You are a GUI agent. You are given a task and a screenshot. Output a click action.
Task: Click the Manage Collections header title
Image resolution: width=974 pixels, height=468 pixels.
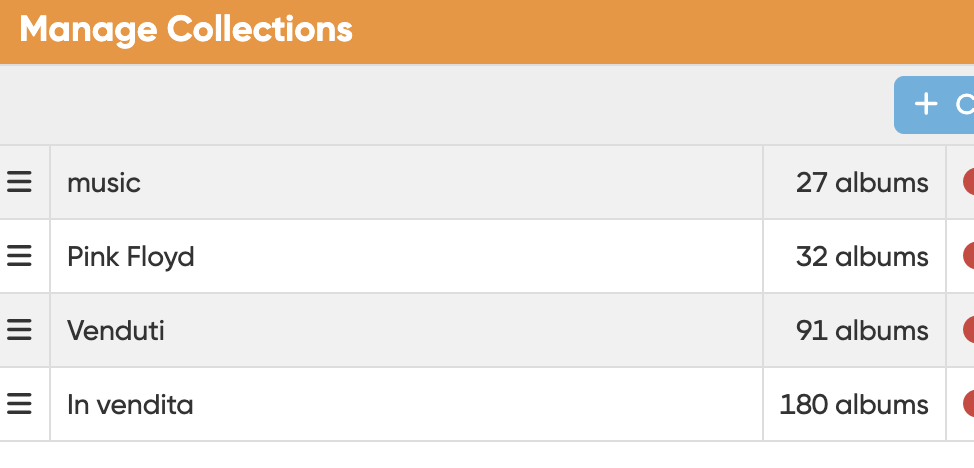pyautogui.click(x=186, y=29)
